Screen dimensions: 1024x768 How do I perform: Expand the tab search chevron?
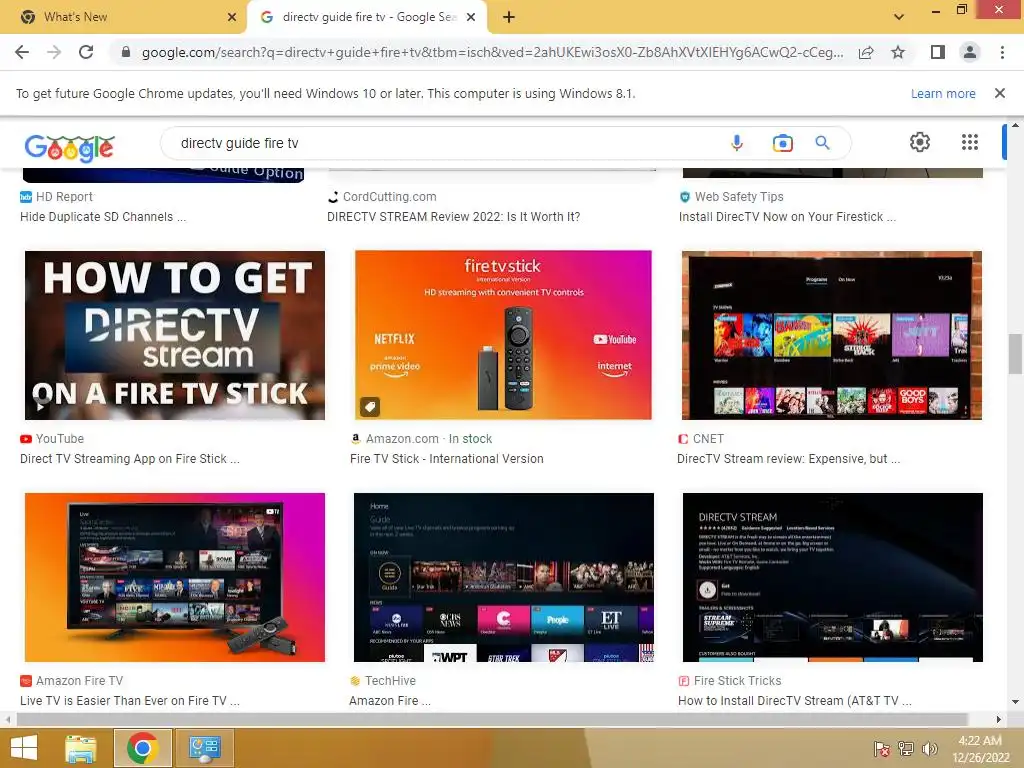tap(899, 17)
